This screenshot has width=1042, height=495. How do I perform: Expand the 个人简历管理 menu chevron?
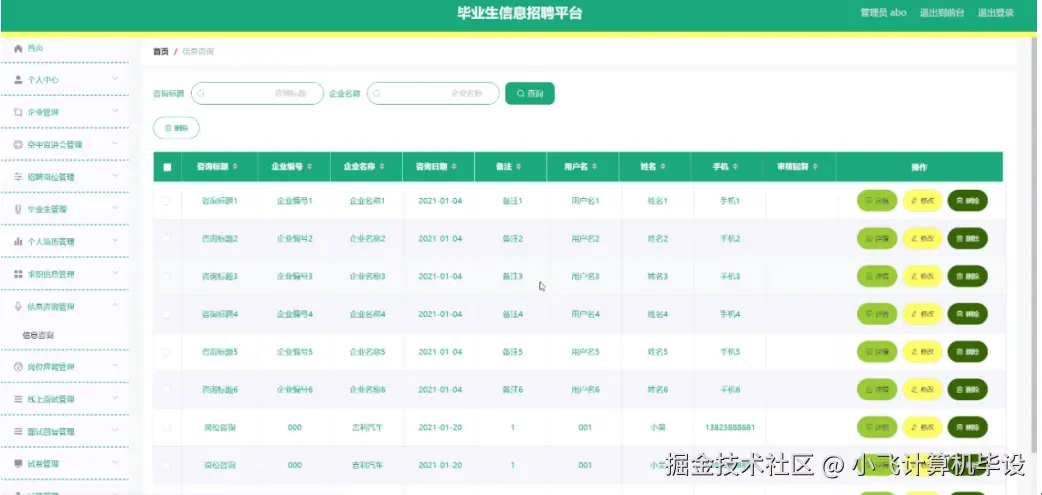point(115,241)
